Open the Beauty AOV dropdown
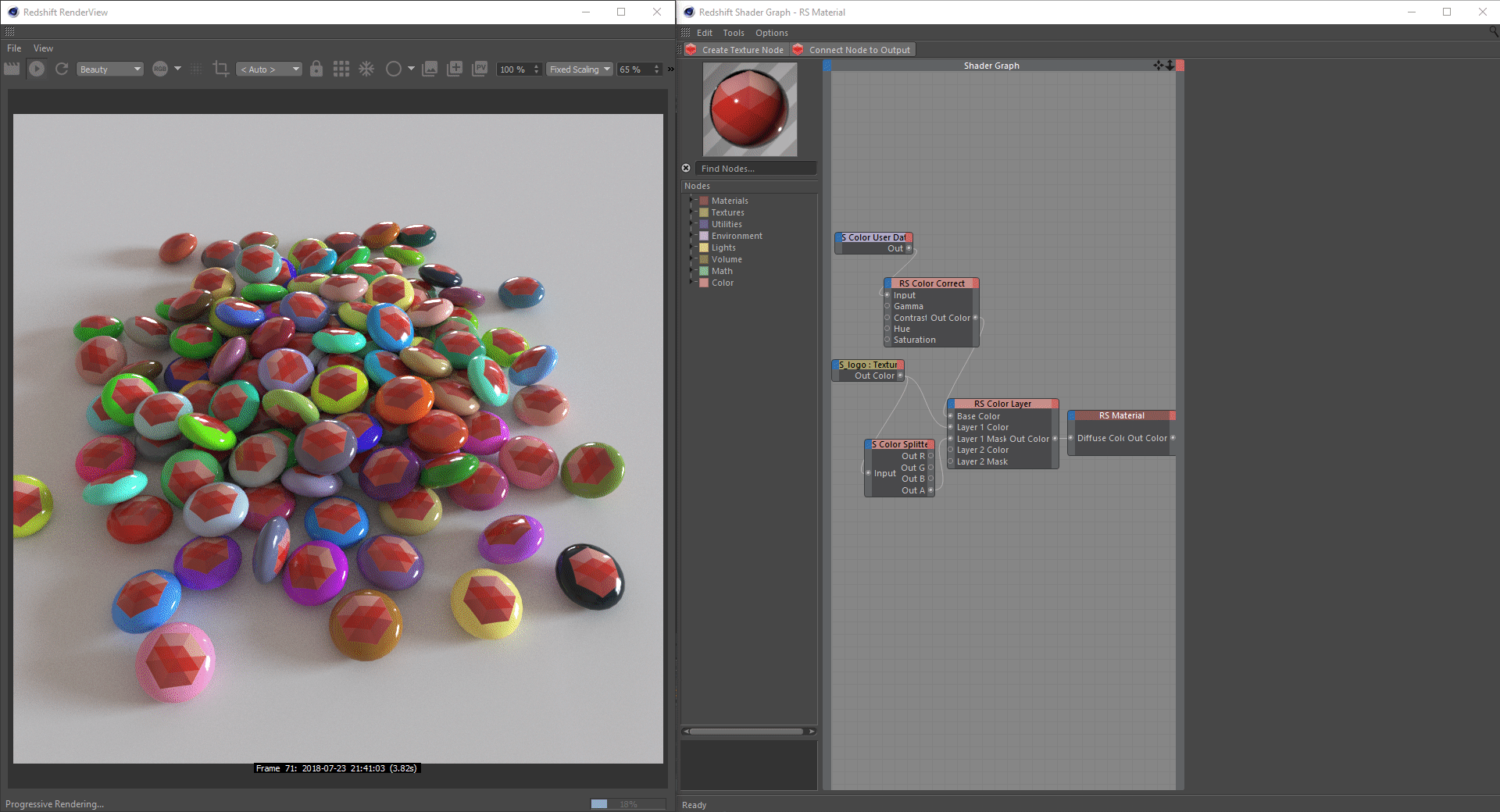 [x=110, y=69]
